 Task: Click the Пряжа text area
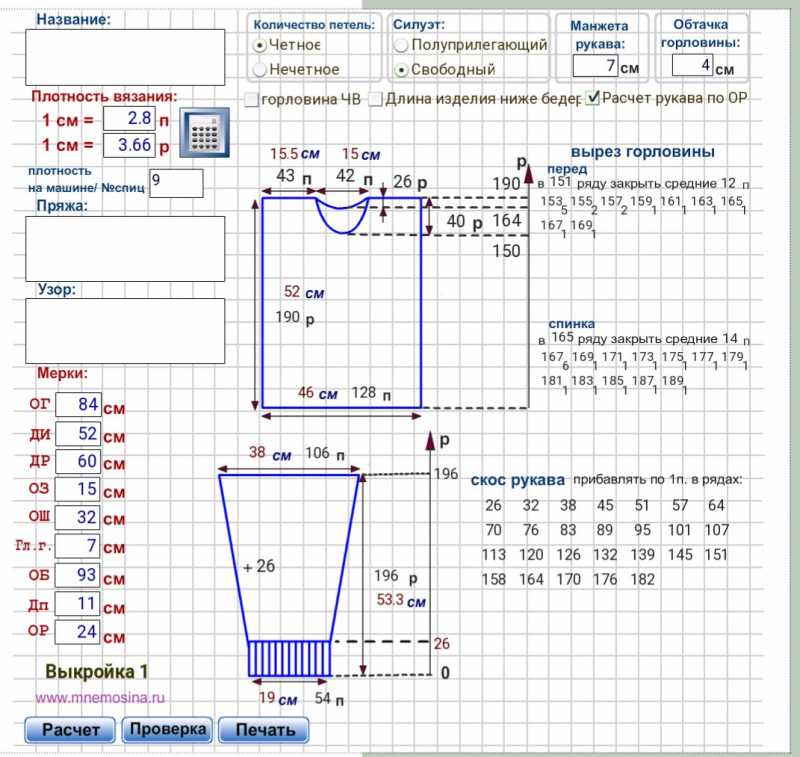tap(125, 248)
